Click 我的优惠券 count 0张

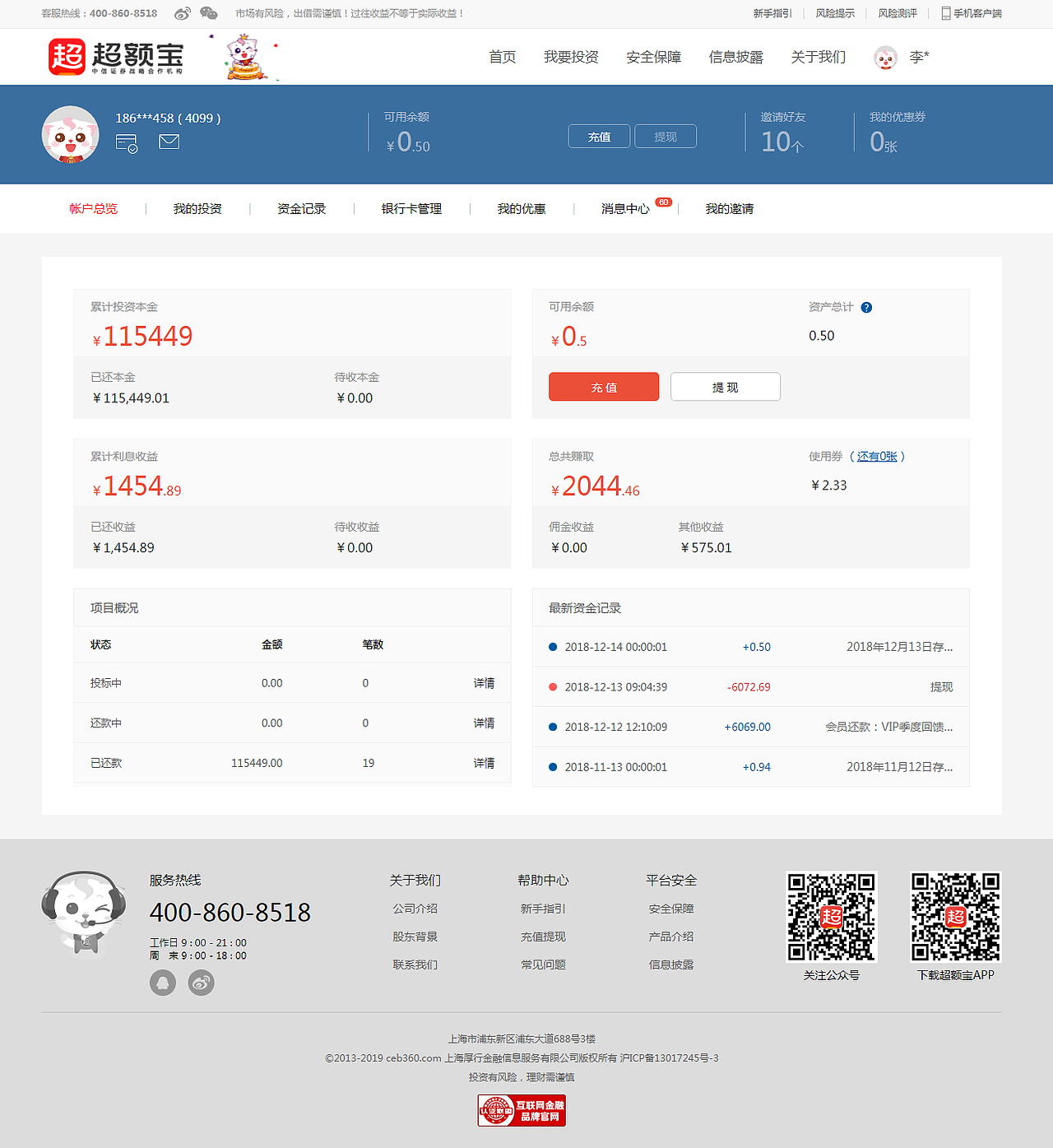click(884, 142)
